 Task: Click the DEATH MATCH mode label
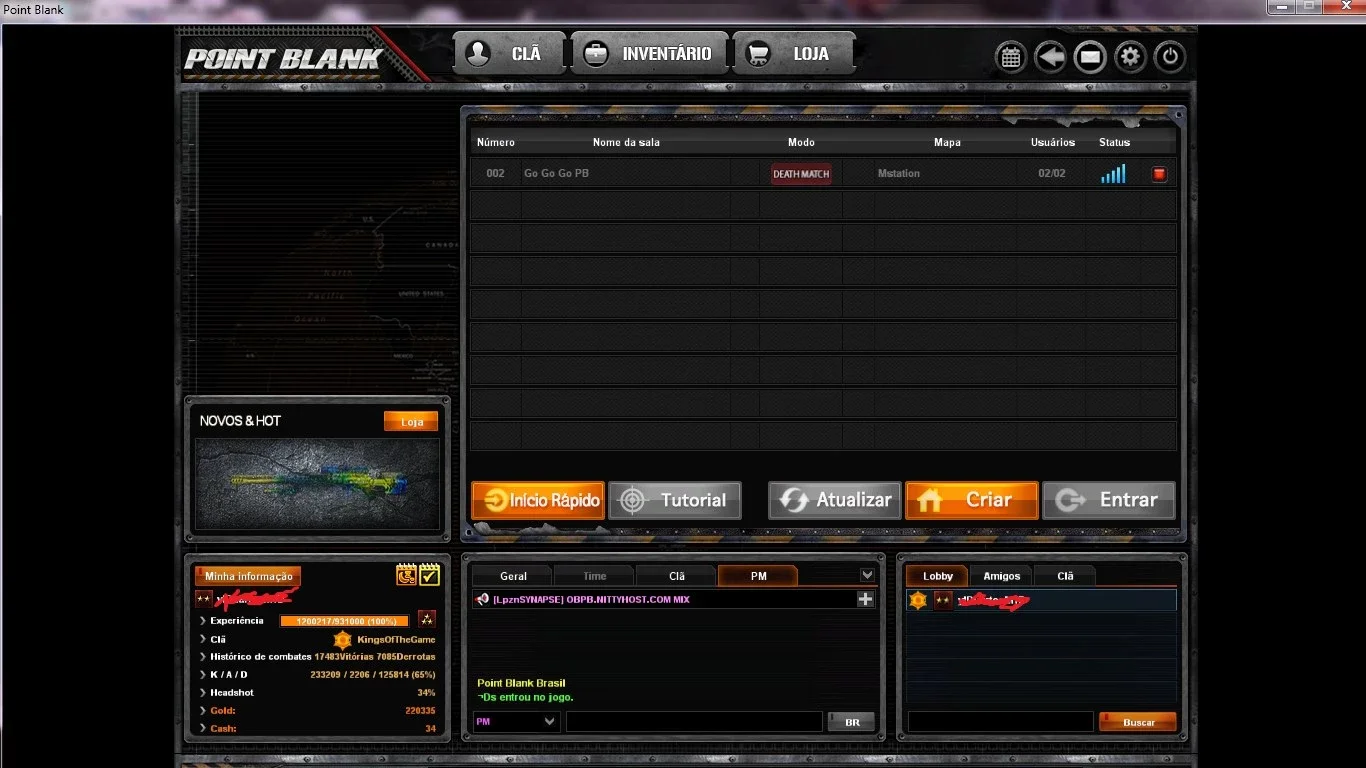tap(801, 174)
